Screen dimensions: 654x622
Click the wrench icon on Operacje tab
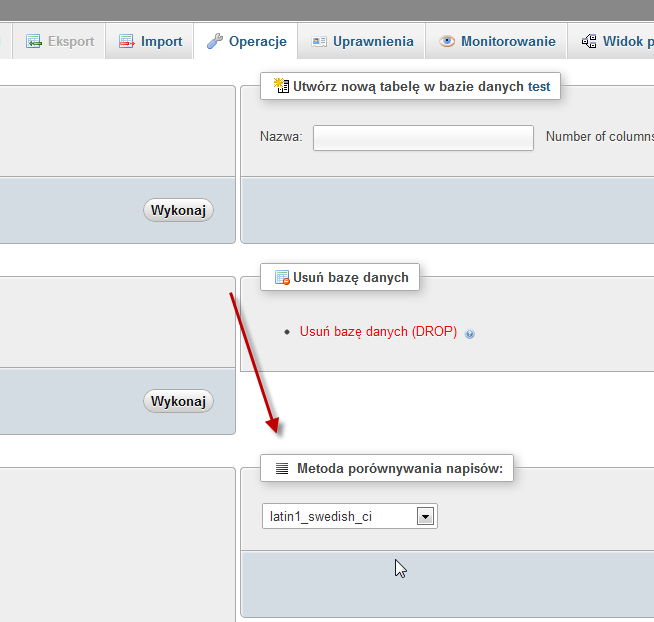[215, 42]
